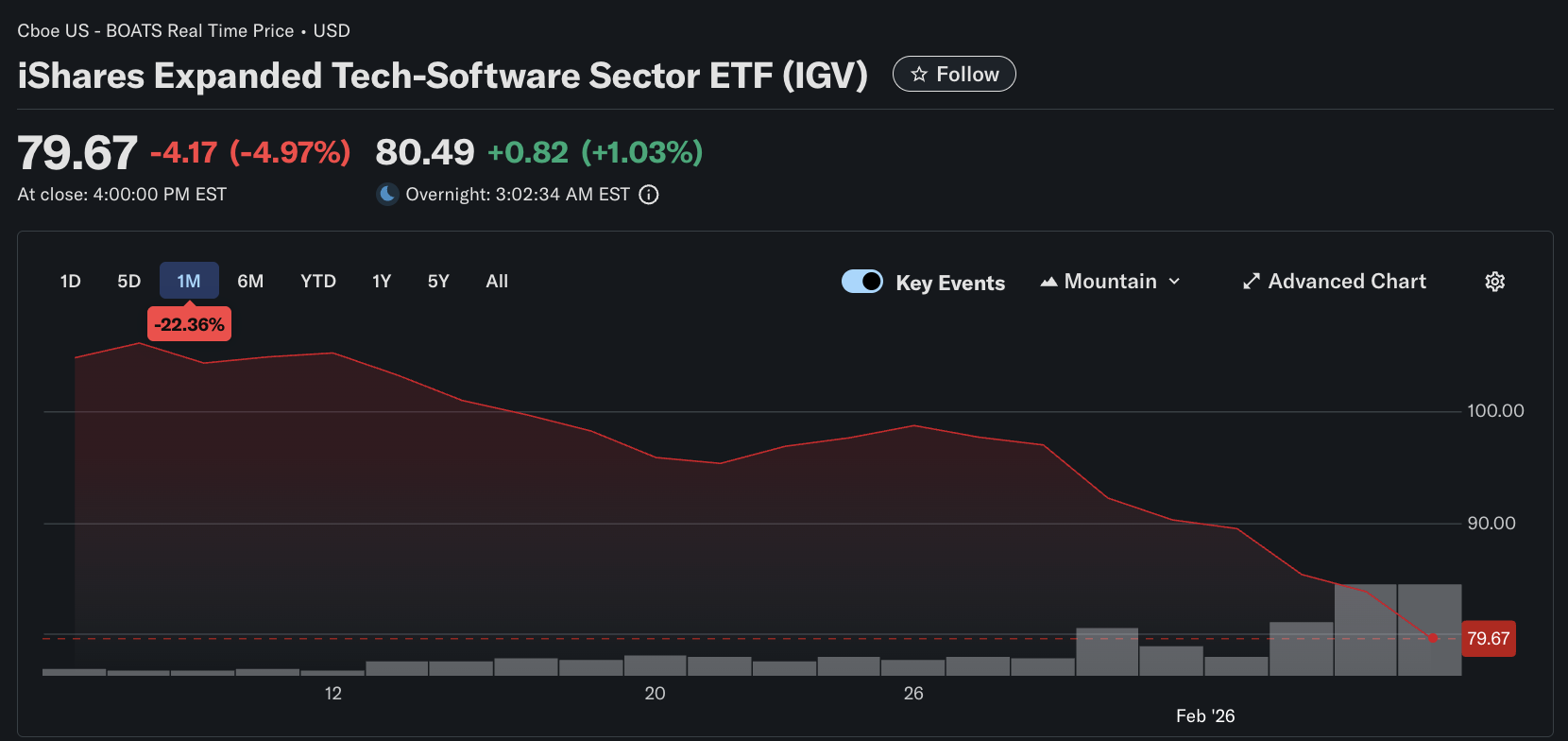Click the overnight price info icon
This screenshot has height=741, width=1568.
pos(649,195)
